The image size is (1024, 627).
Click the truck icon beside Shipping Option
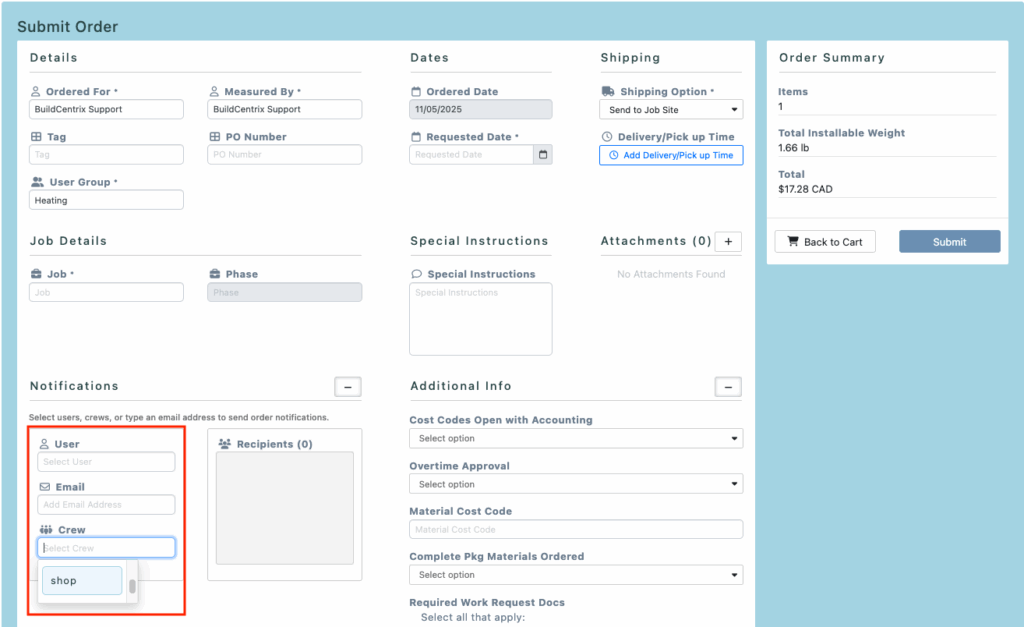click(608, 92)
